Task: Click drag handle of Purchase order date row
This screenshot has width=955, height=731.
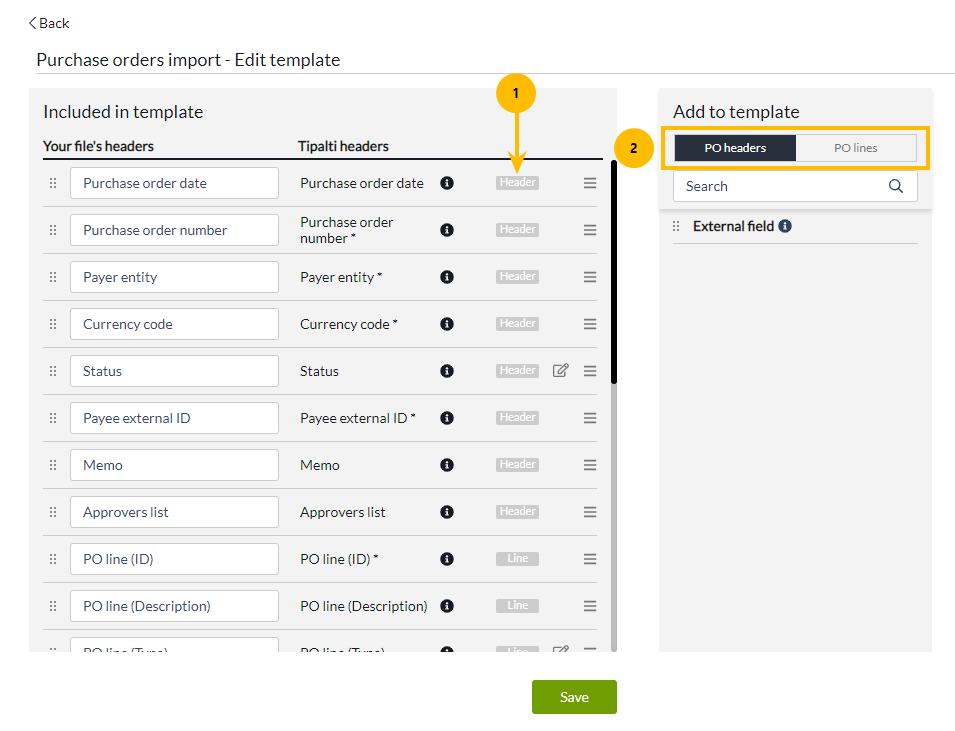Action: pos(53,183)
